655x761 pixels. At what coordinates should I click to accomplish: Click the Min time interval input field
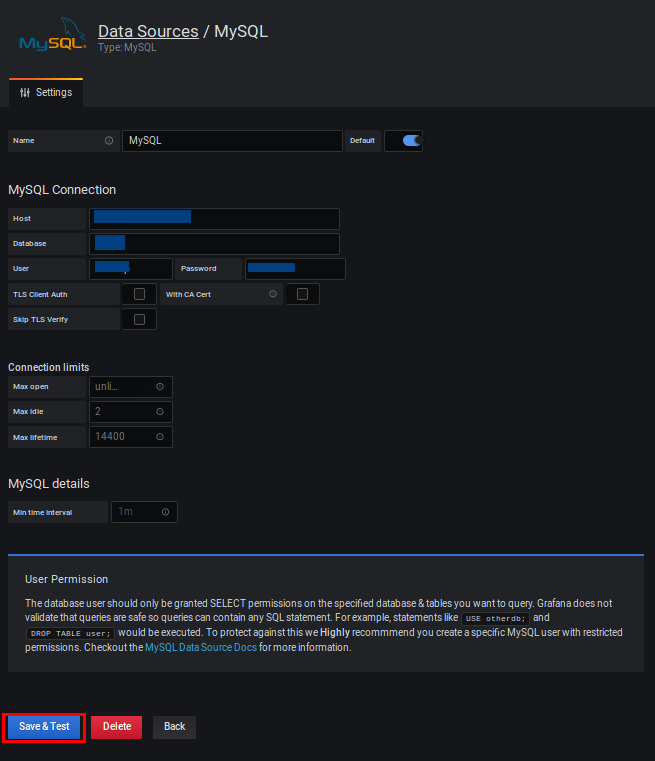[145, 512]
